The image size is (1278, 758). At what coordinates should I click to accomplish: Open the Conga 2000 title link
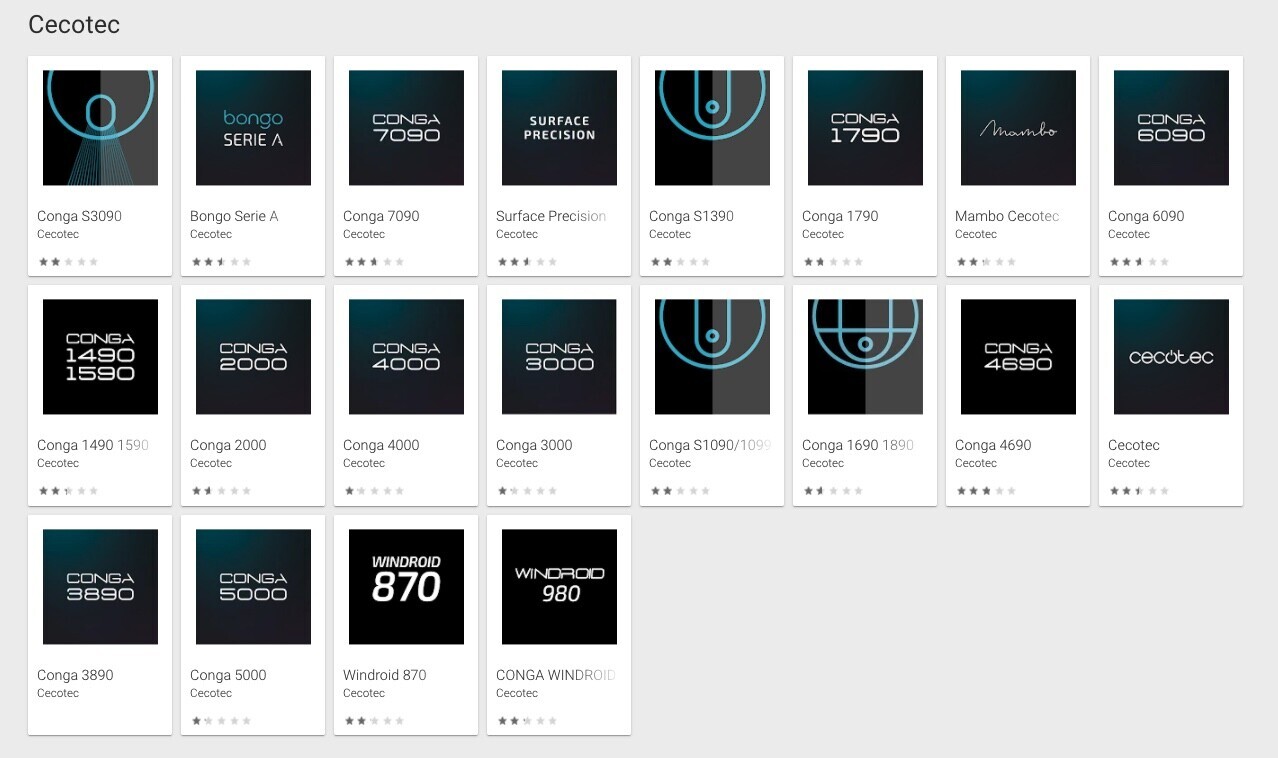(228, 445)
